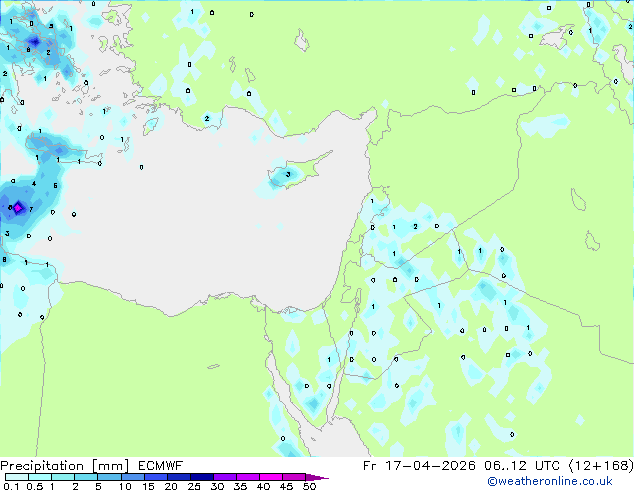Image resolution: width=634 pixels, height=490 pixels.
Task: Click the magenta precipitation maximum cell on map
Action: [18, 208]
